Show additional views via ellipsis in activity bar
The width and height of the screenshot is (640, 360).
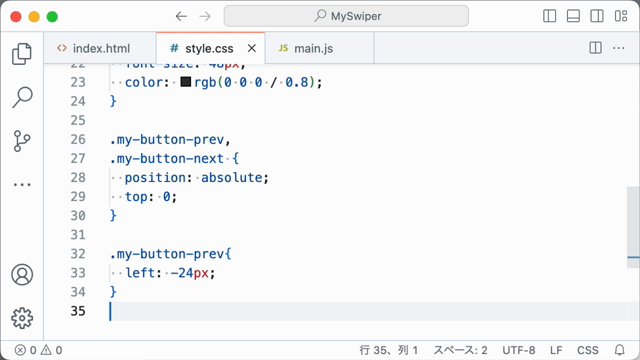tap(22, 184)
